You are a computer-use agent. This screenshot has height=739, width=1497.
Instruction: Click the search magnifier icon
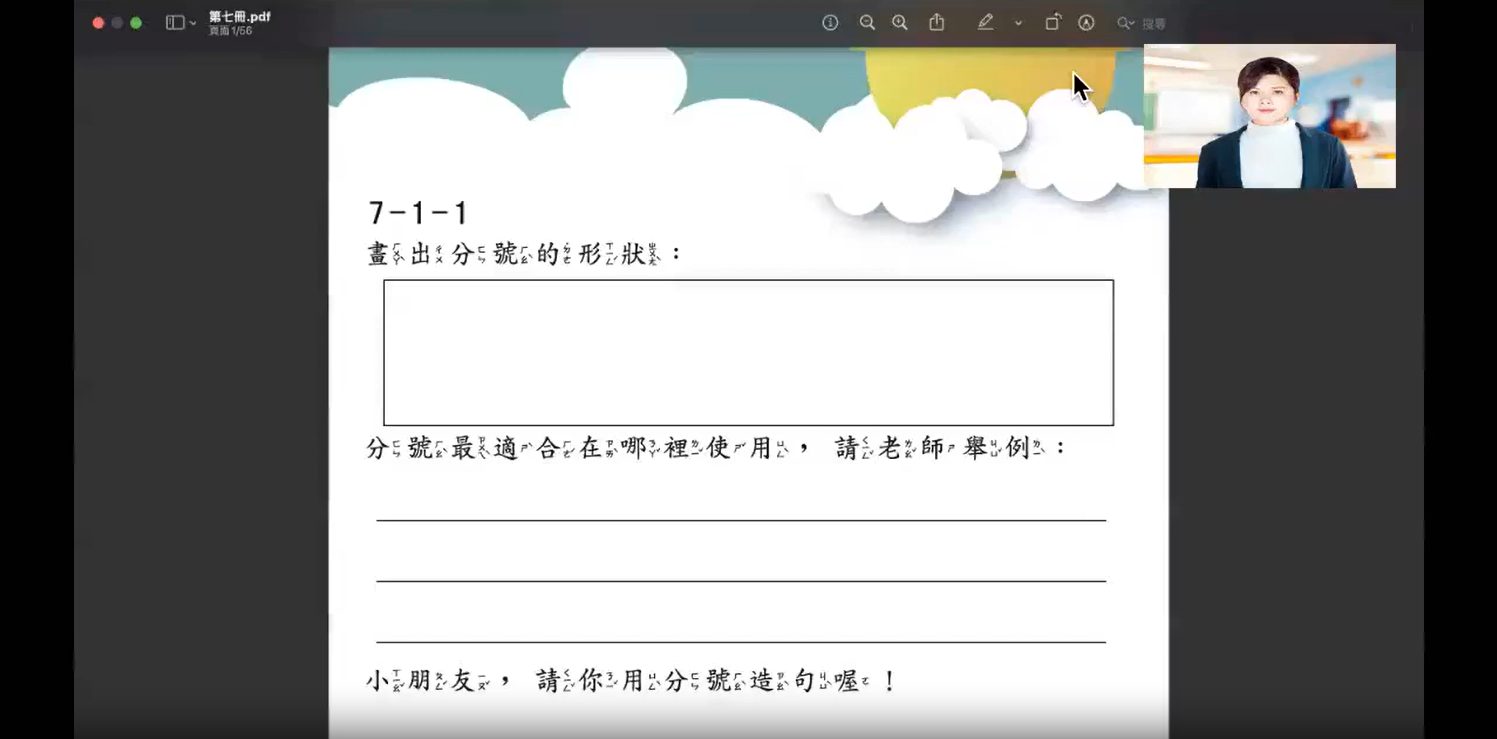1124,23
